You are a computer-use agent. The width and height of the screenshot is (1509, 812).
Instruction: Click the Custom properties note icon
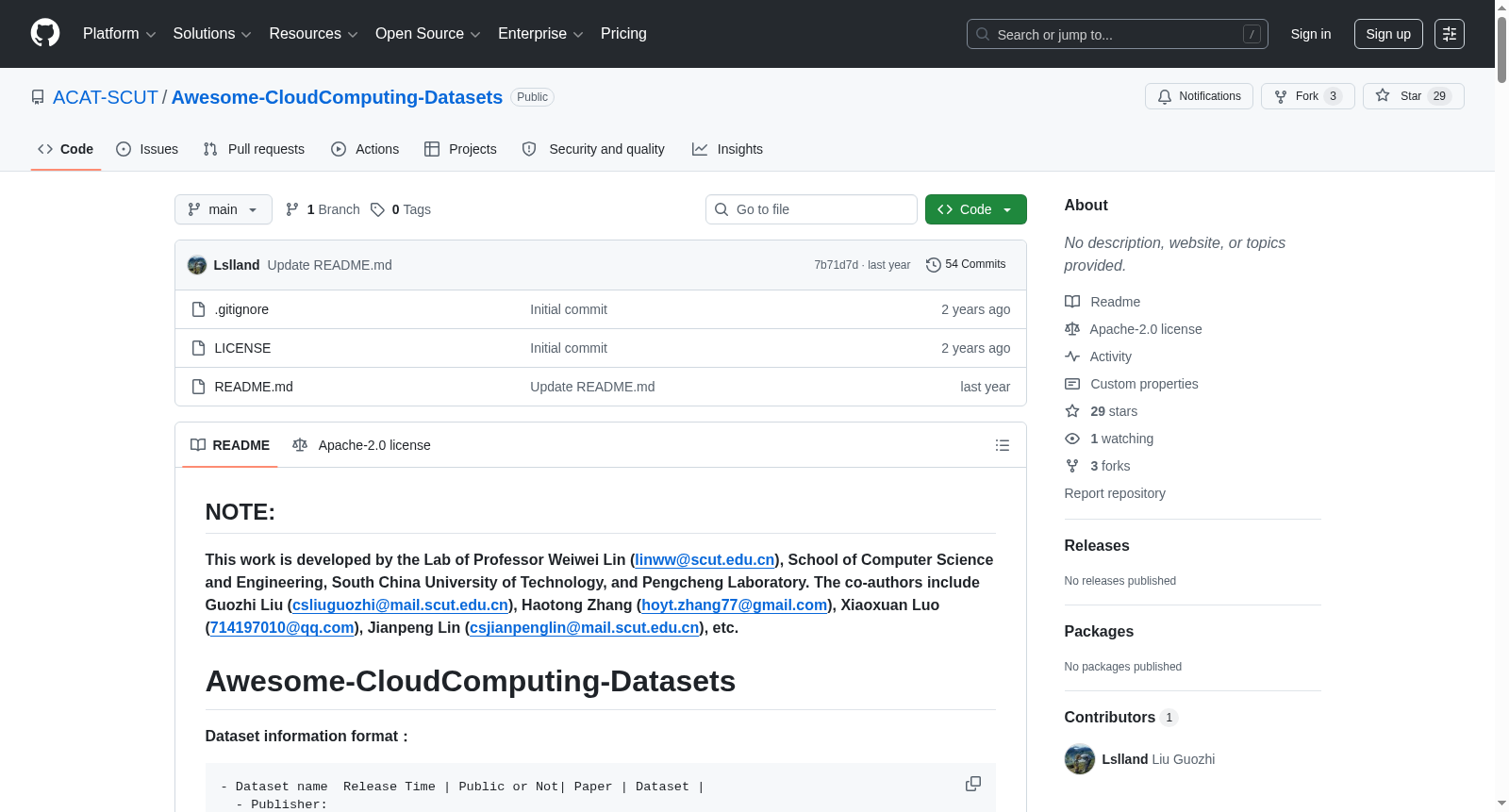1072,384
